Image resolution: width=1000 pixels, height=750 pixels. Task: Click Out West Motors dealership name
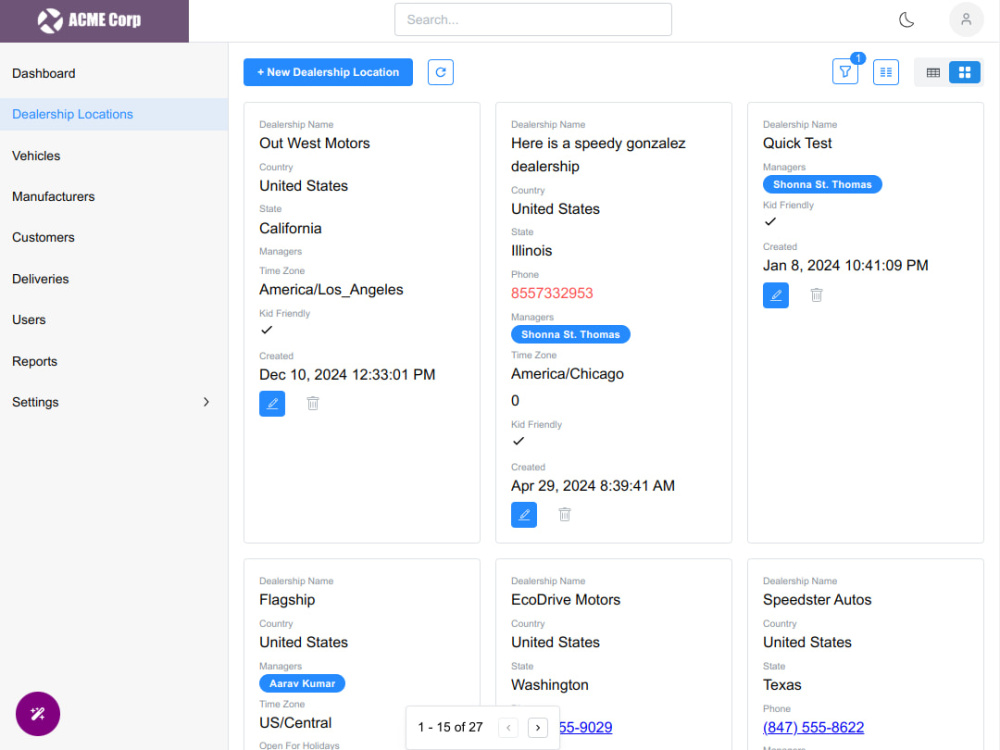(x=314, y=143)
